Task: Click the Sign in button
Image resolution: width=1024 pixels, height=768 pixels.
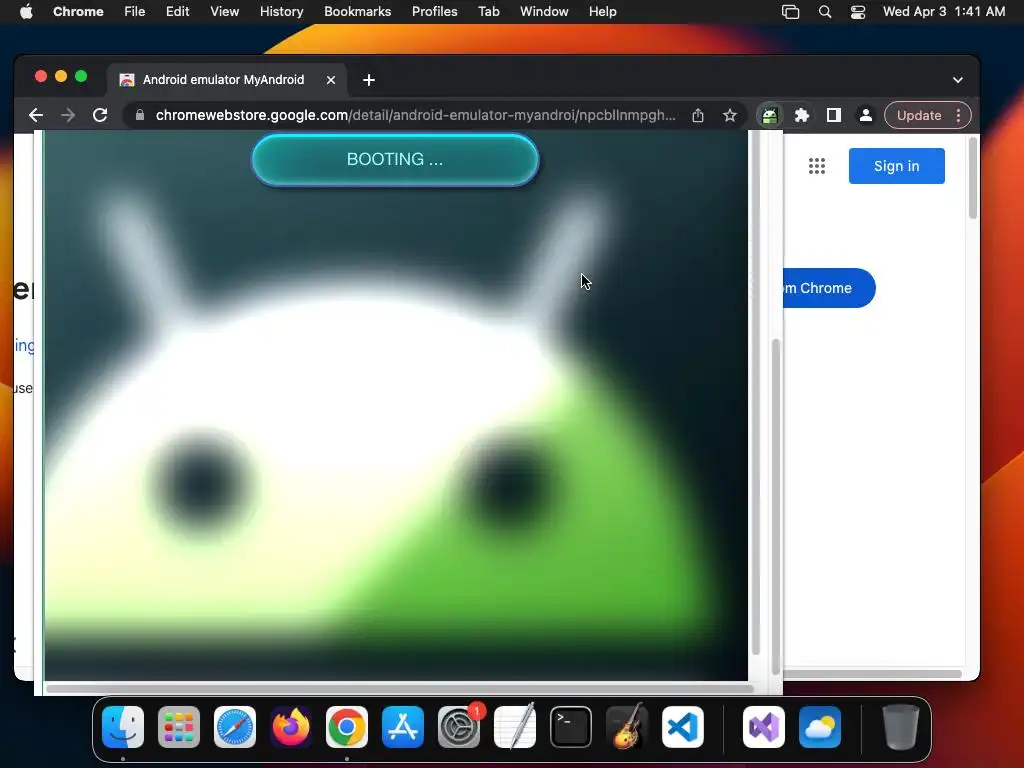Action: 897,166
